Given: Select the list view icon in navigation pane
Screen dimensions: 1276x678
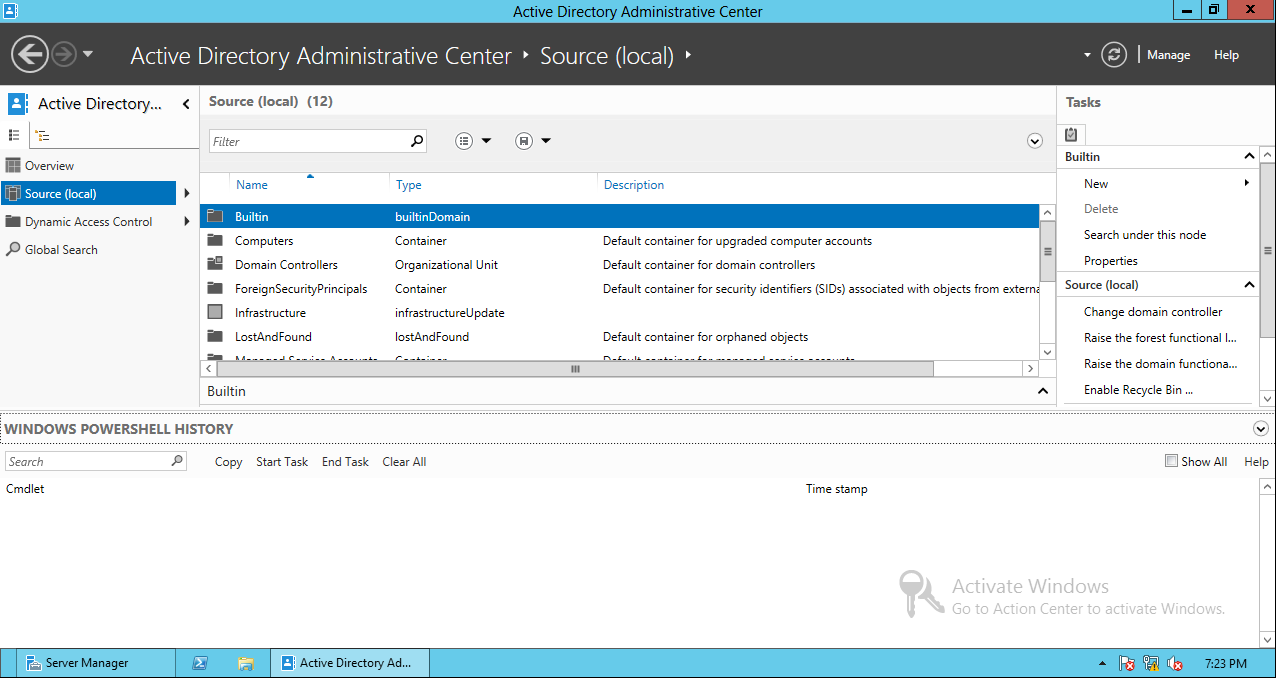Looking at the screenshot, I should tap(14, 134).
